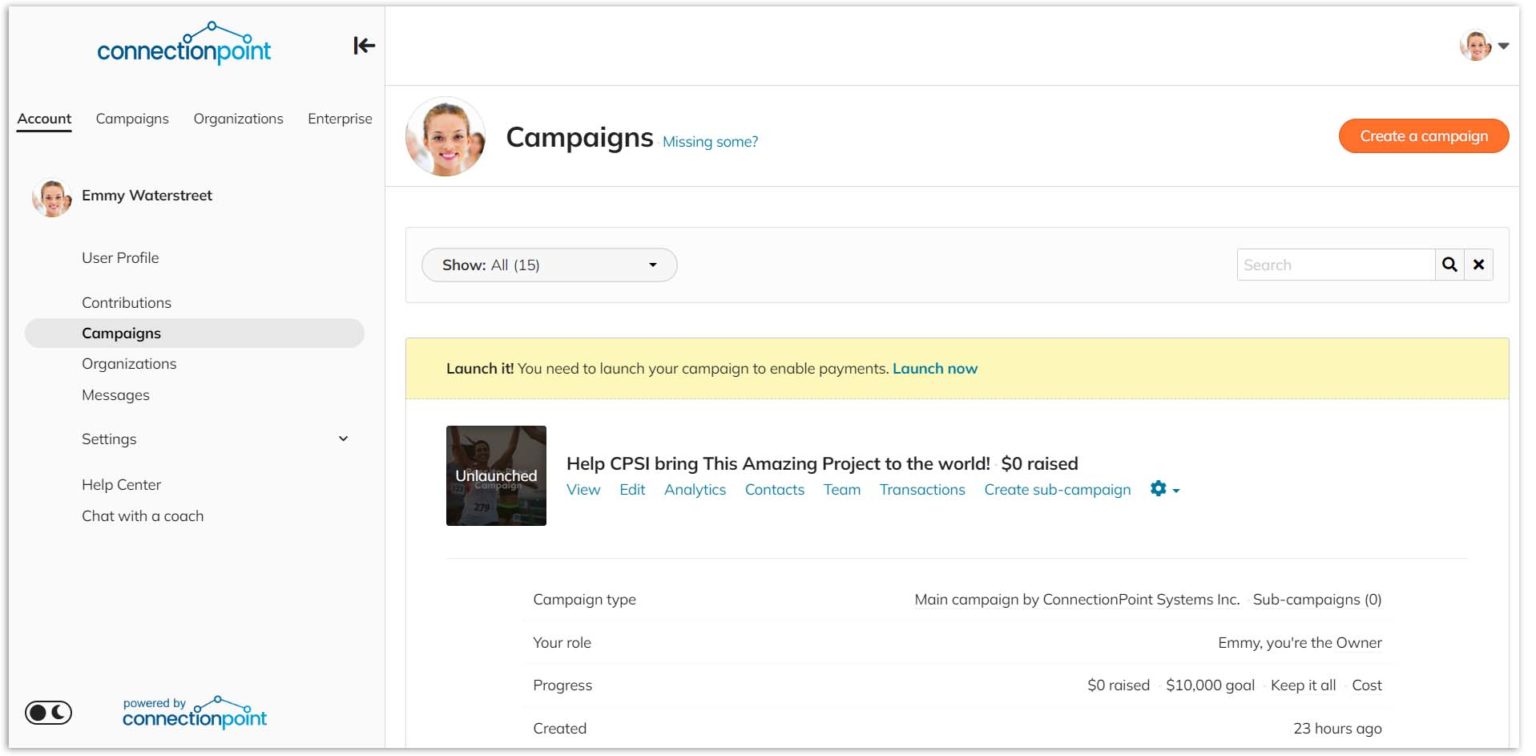1536x756 pixels.
Task: Switch to the Organizations top tab
Action: [x=238, y=119]
